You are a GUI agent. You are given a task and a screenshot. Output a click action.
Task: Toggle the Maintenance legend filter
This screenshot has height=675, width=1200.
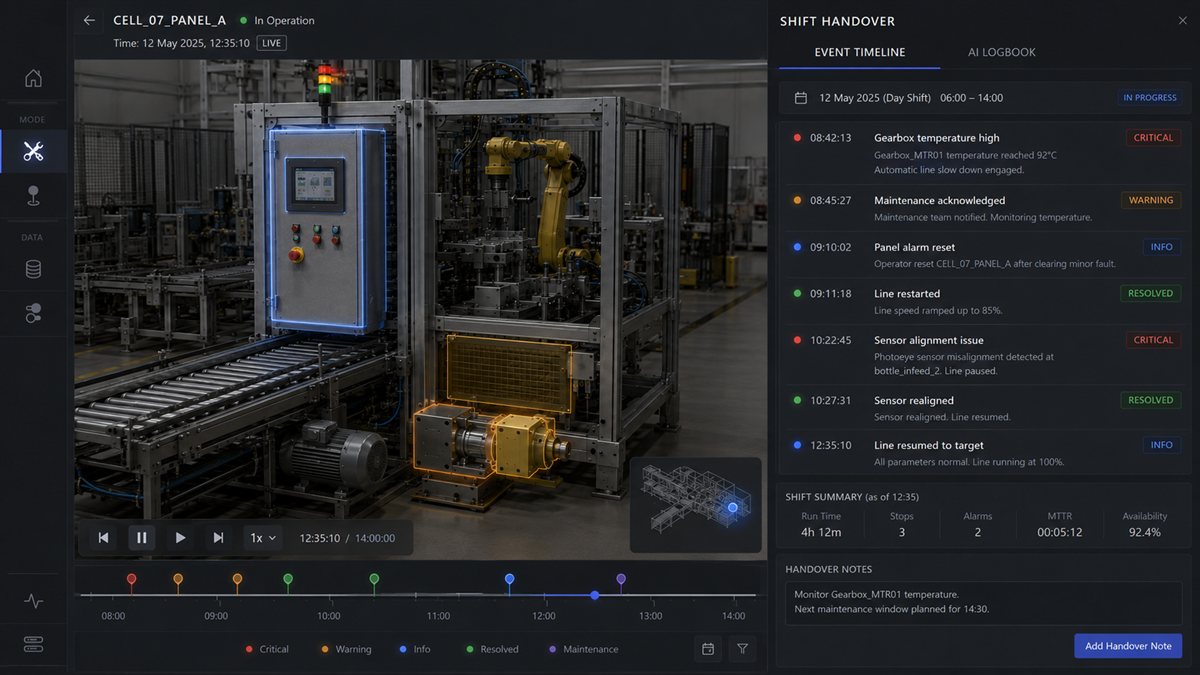pyautogui.click(x=583, y=649)
